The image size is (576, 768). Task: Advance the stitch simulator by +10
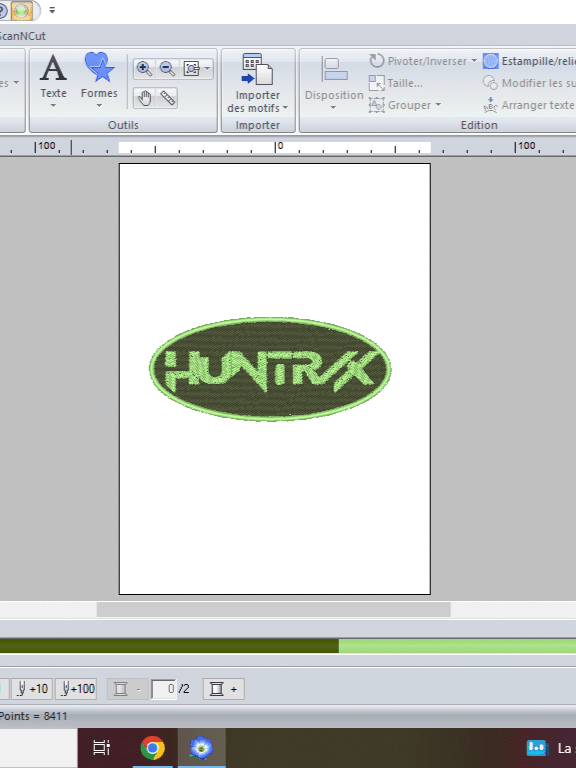click(x=32, y=689)
